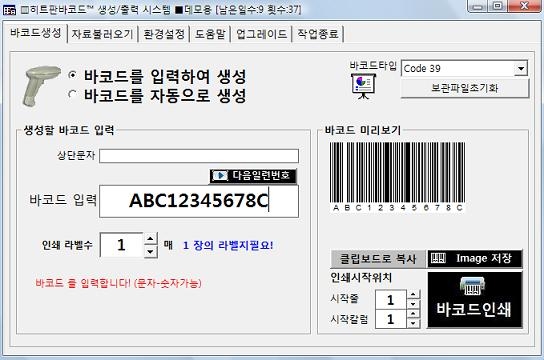The width and height of the screenshot is (544, 360).
Task: Switch to the 자료불러오기 tab
Action: 102,34
